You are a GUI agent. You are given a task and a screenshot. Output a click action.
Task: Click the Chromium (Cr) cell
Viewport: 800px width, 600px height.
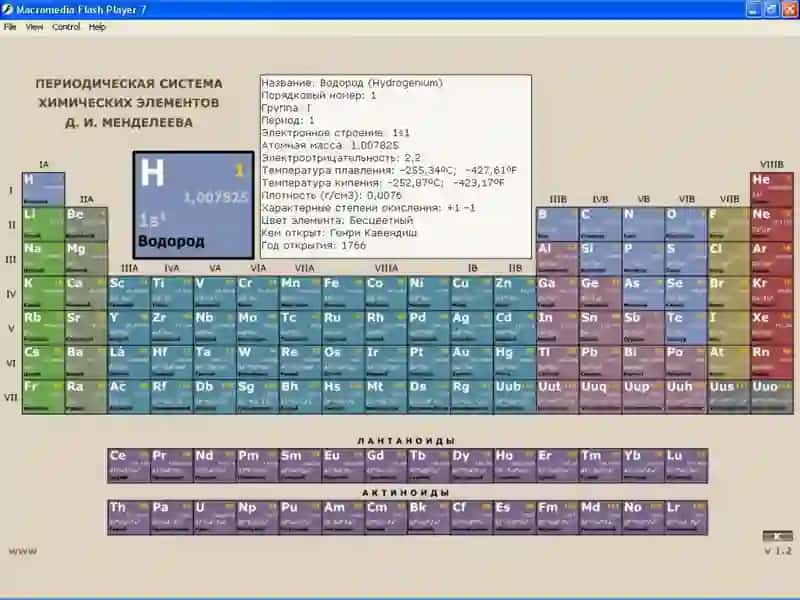click(258, 293)
